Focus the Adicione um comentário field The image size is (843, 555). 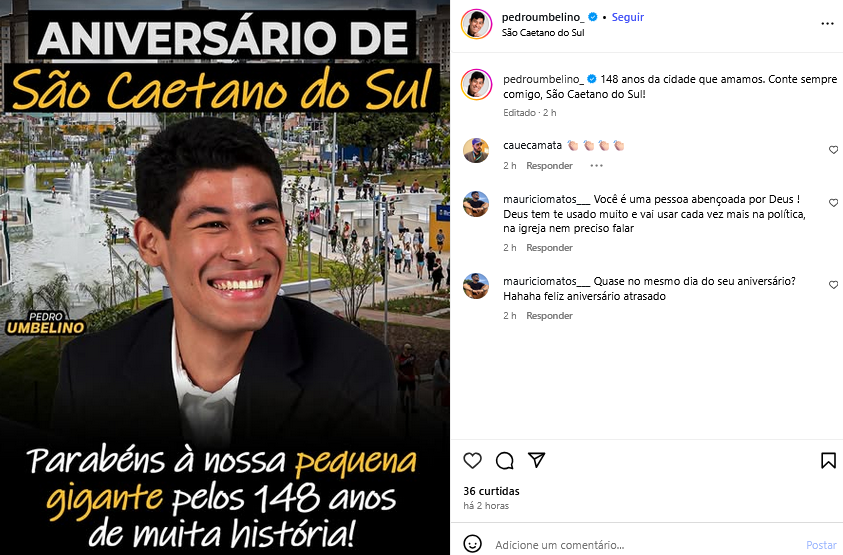click(x=645, y=545)
